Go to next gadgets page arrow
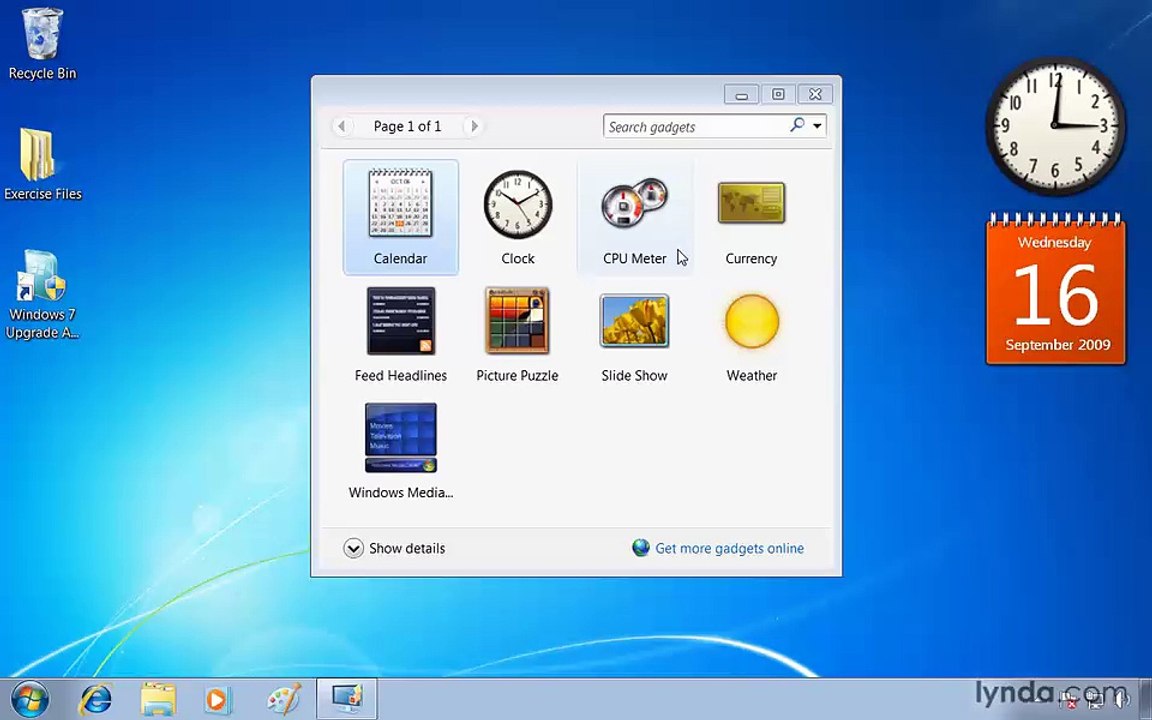 474,126
